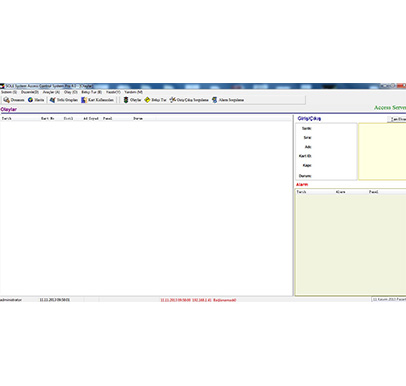The height and width of the screenshot is (386, 406).
Task: Click the Panel column header in Olaylar
Action: pos(107,118)
